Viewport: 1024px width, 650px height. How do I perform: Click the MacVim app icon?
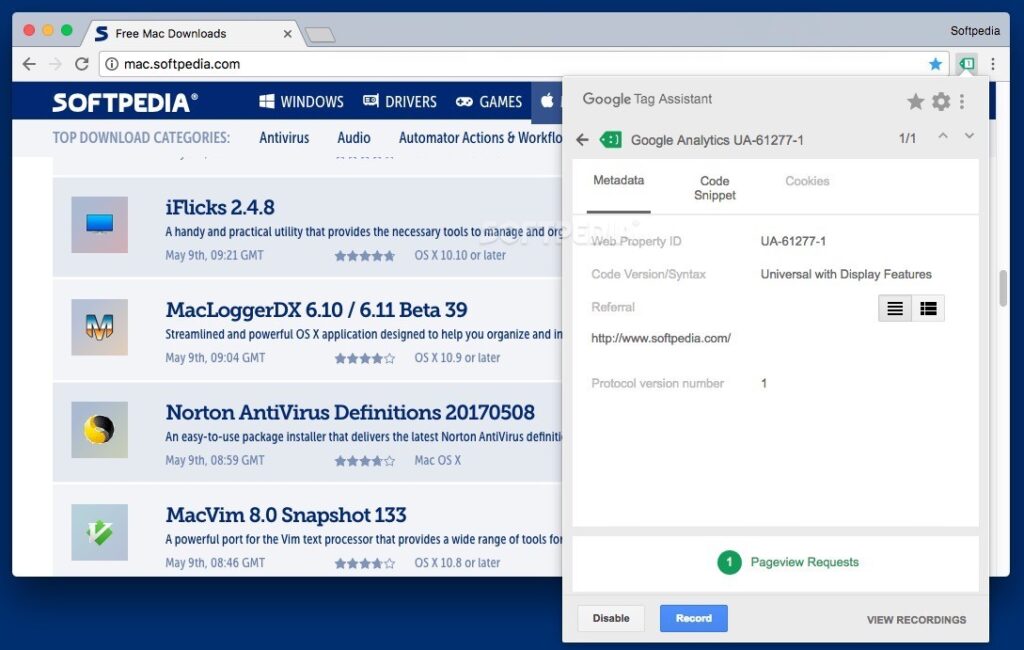99,532
